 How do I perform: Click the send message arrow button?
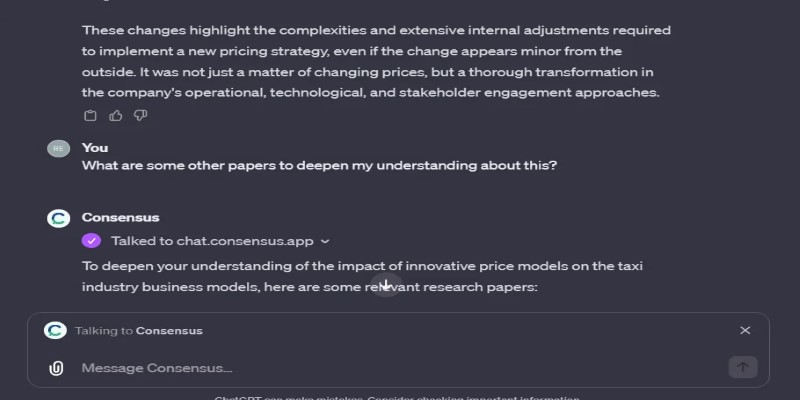[x=742, y=367]
